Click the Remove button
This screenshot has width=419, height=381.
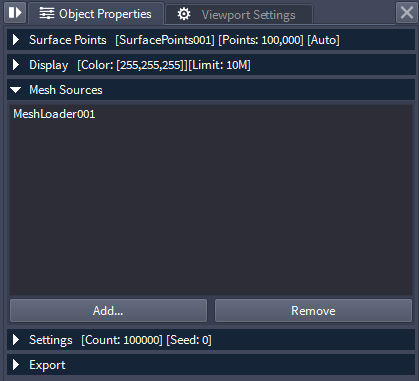pos(313,311)
